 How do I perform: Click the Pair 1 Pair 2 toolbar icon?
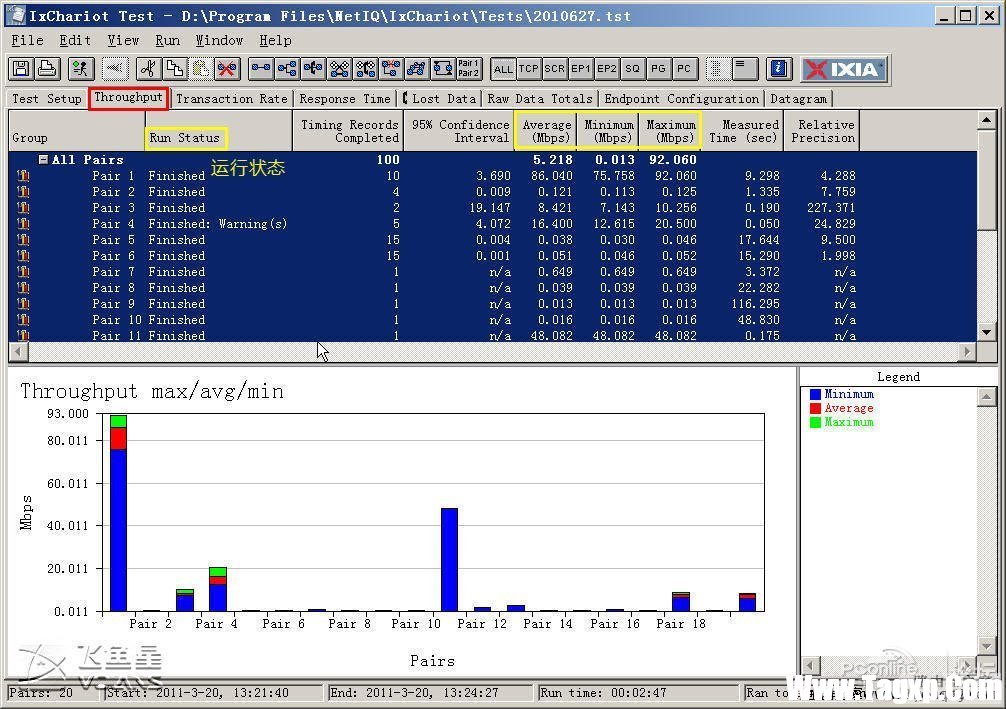468,68
